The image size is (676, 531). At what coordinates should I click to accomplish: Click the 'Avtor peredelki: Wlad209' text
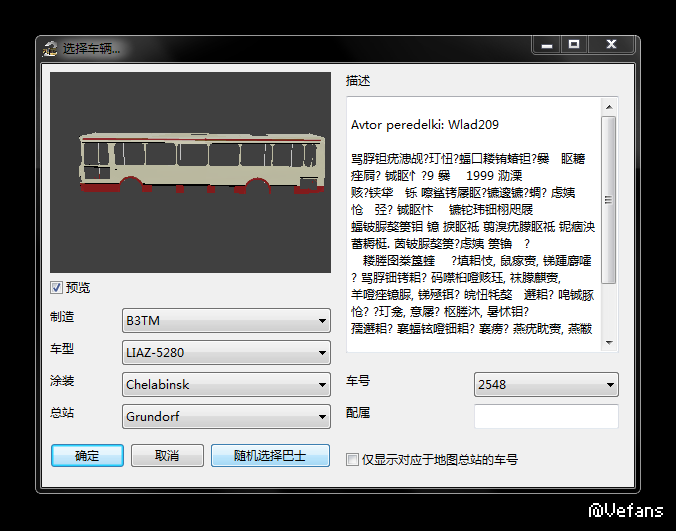(x=425, y=125)
